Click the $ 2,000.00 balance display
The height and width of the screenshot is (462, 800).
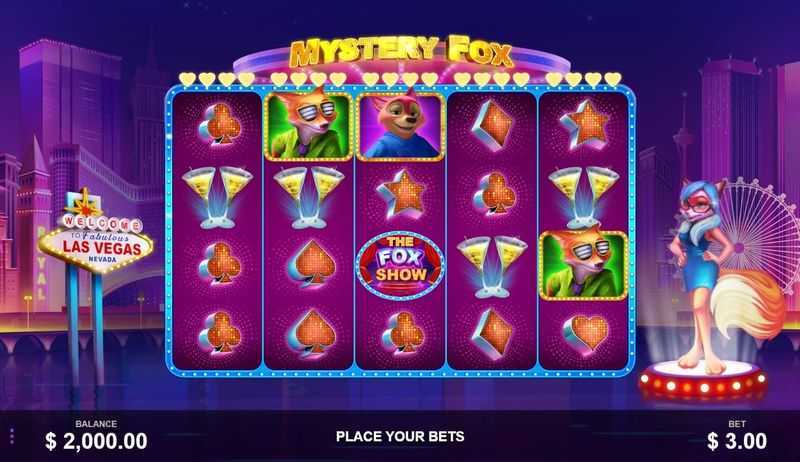(96, 441)
